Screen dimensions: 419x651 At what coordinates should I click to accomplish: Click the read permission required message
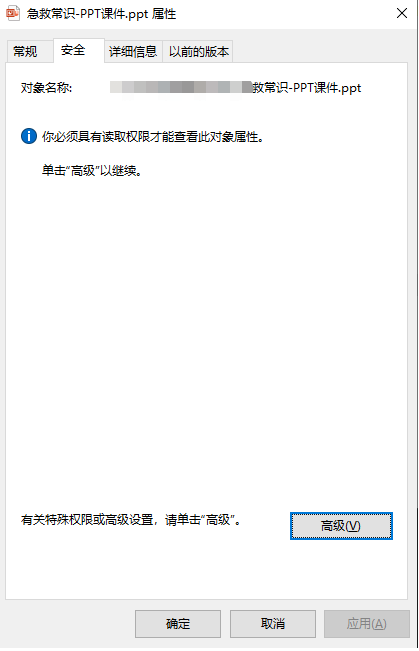152,137
